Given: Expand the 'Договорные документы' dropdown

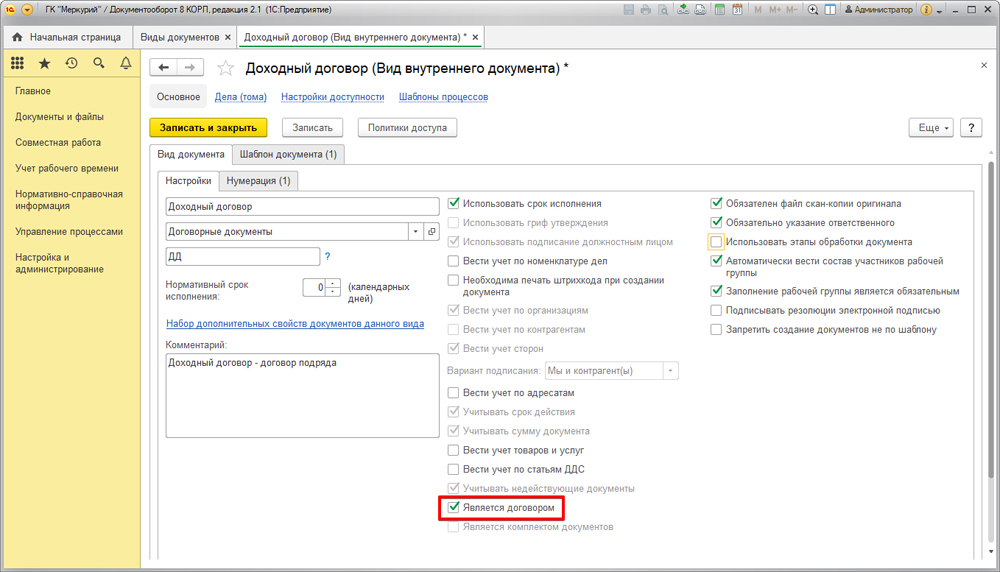Looking at the screenshot, I should click(415, 231).
